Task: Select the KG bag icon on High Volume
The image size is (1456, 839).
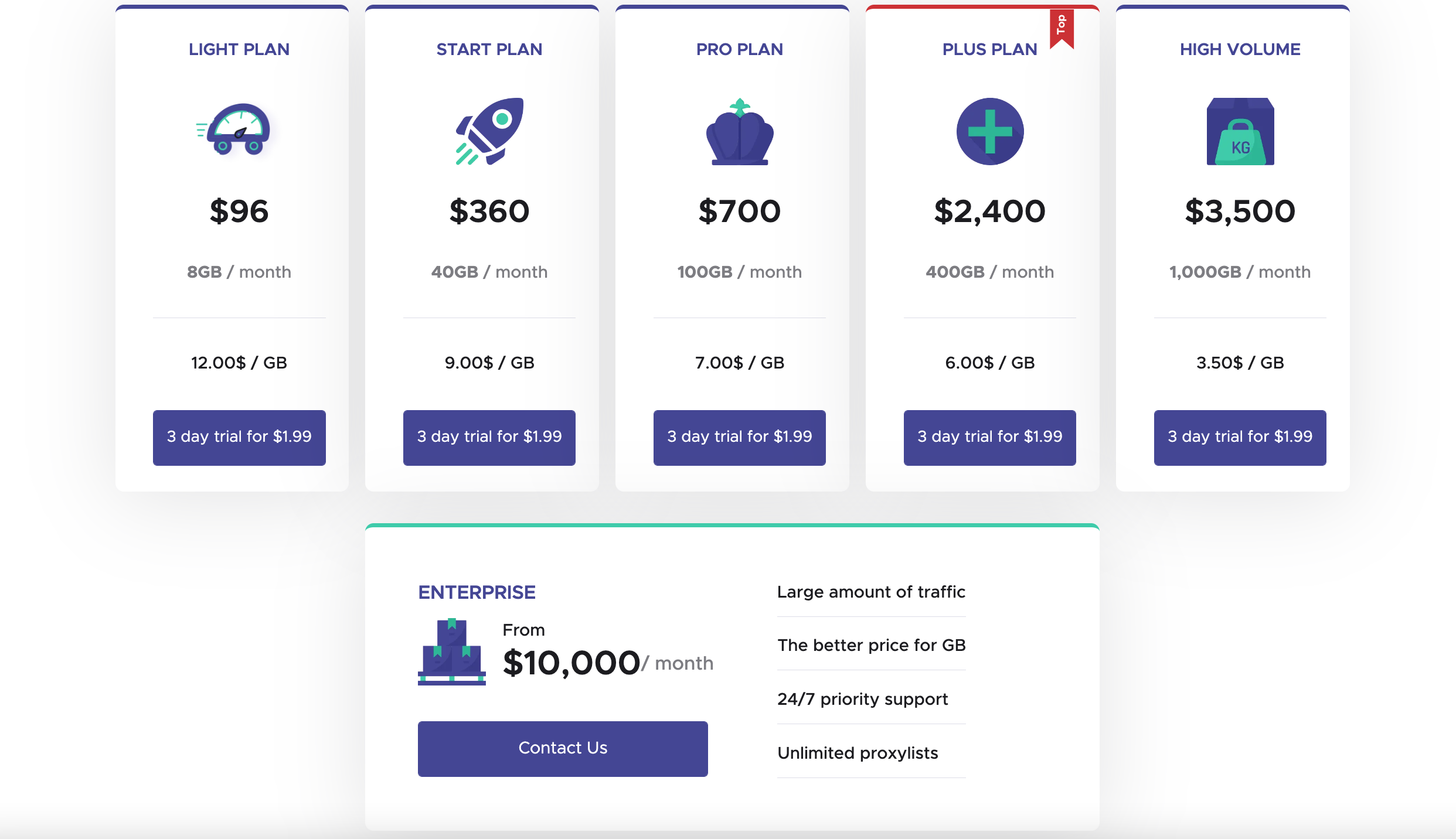Action: coord(1239,132)
